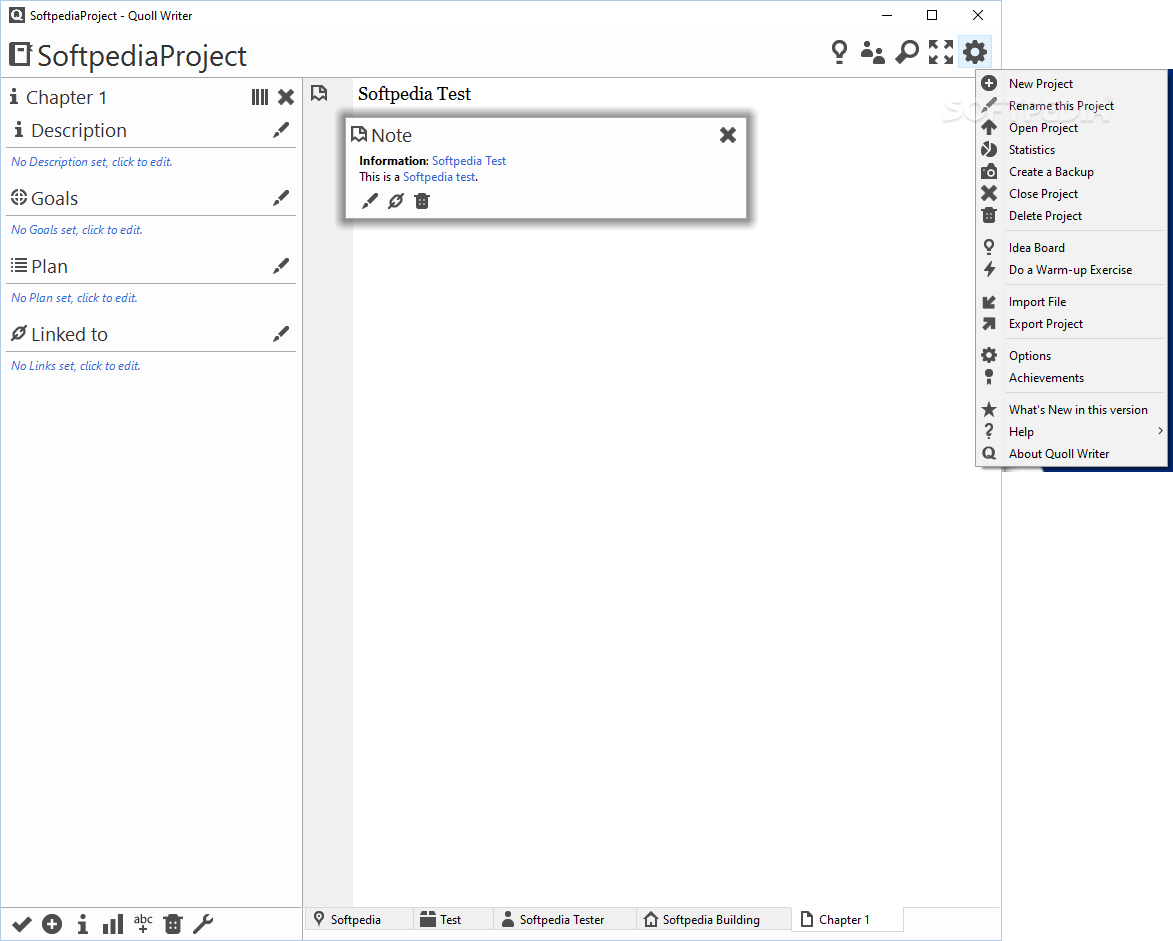Viewport: 1173px width, 941px height.
Task: Select the Chapter 1 tab
Action: click(x=847, y=919)
